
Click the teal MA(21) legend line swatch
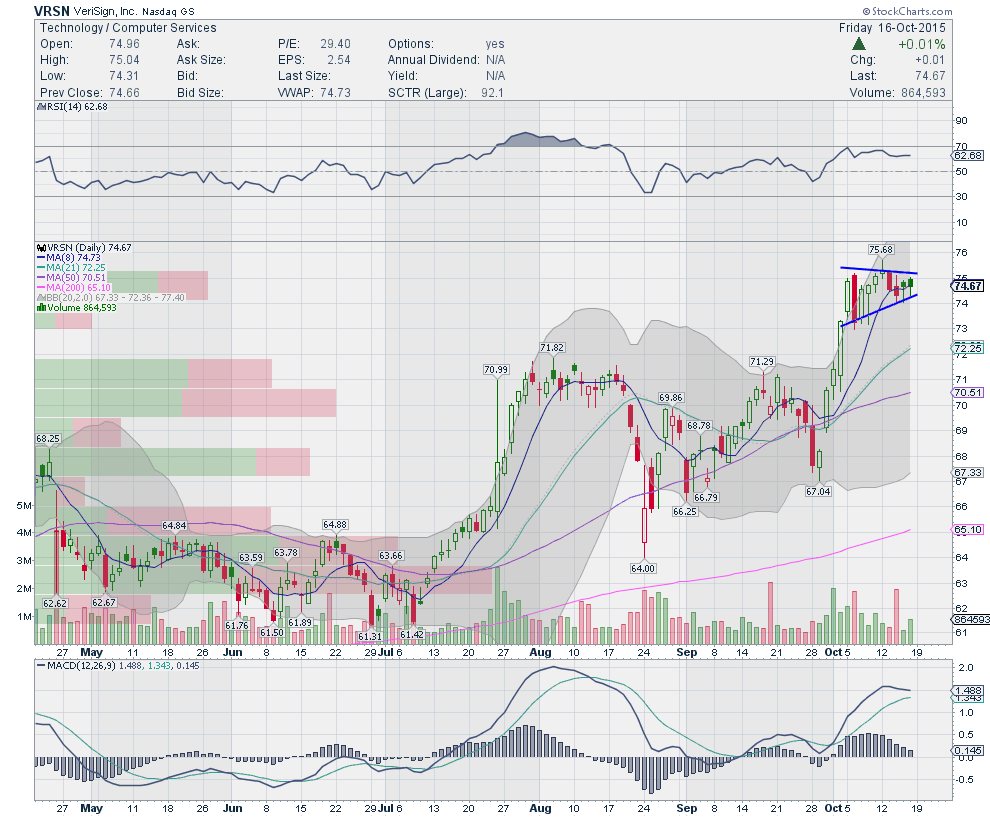[41, 268]
